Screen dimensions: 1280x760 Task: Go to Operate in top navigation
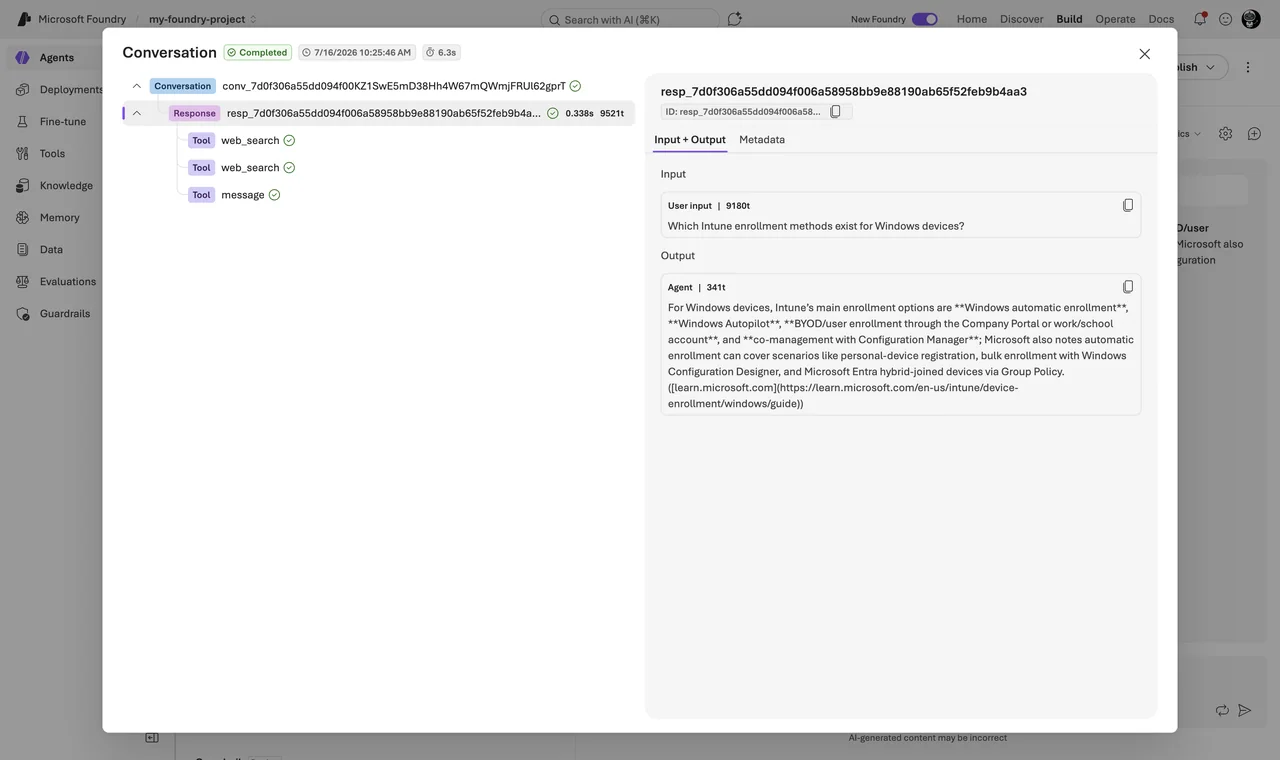(x=1116, y=19)
